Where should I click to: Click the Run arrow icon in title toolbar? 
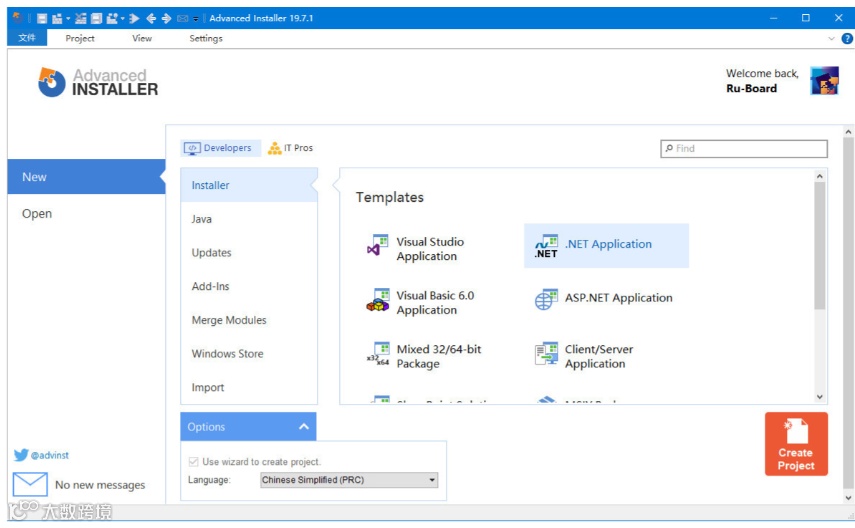(134, 19)
